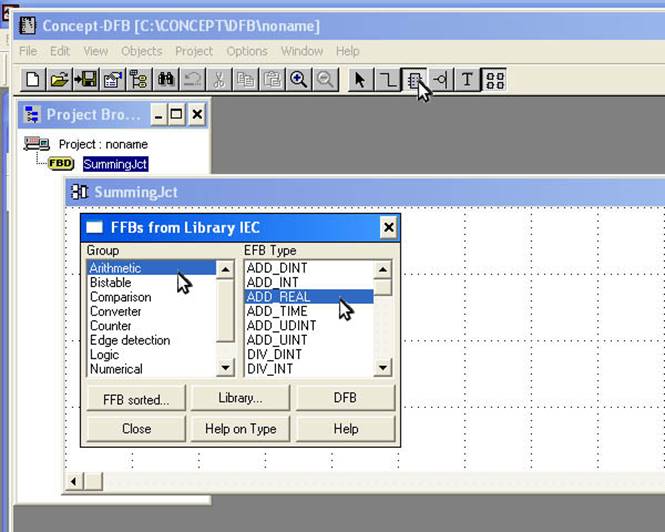Select Logic in the Group list
This screenshot has height=532, width=665.
[x=151, y=354]
